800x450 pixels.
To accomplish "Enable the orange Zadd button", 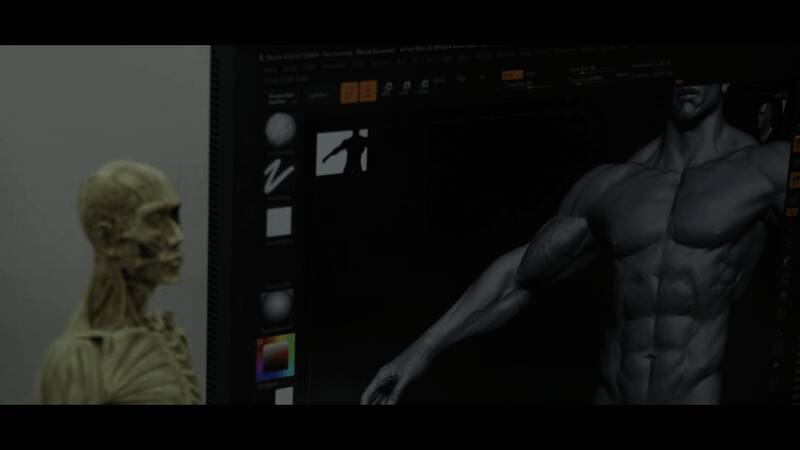I will pos(512,75).
